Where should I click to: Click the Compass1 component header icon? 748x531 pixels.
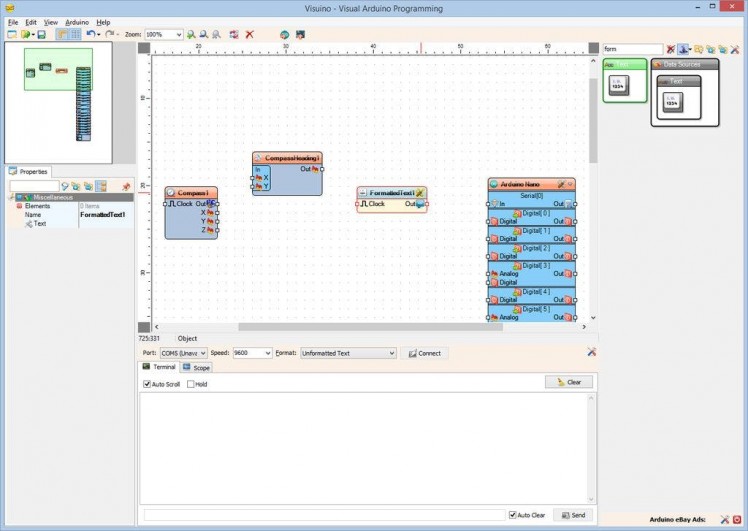(x=172, y=192)
